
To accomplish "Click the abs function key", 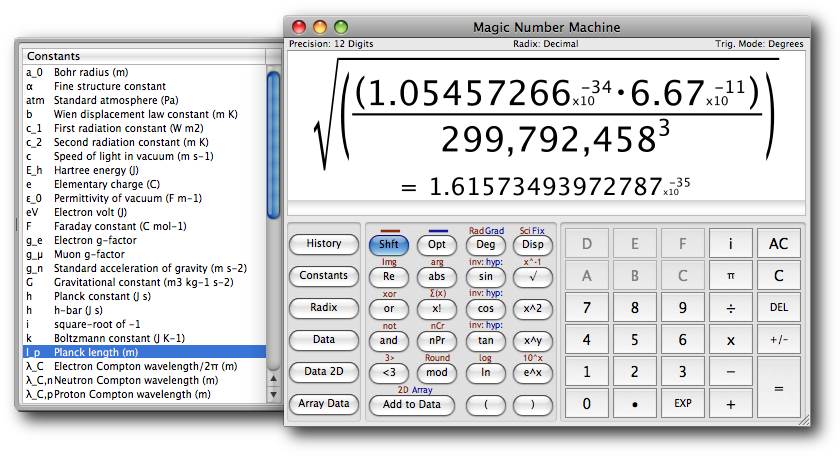I will coord(437,276).
